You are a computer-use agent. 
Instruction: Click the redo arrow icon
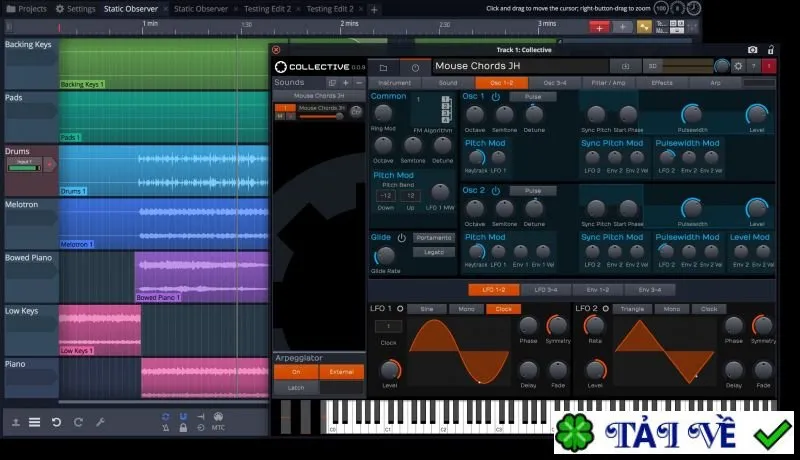pyautogui.click(x=78, y=422)
